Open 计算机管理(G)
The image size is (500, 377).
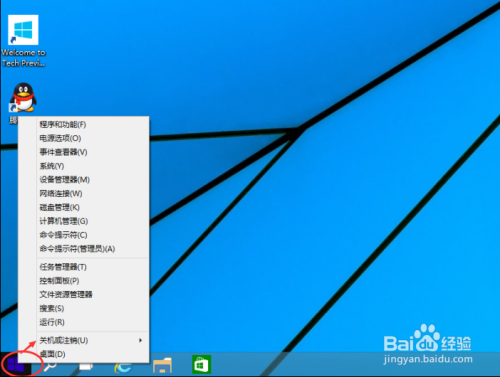click(83, 221)
